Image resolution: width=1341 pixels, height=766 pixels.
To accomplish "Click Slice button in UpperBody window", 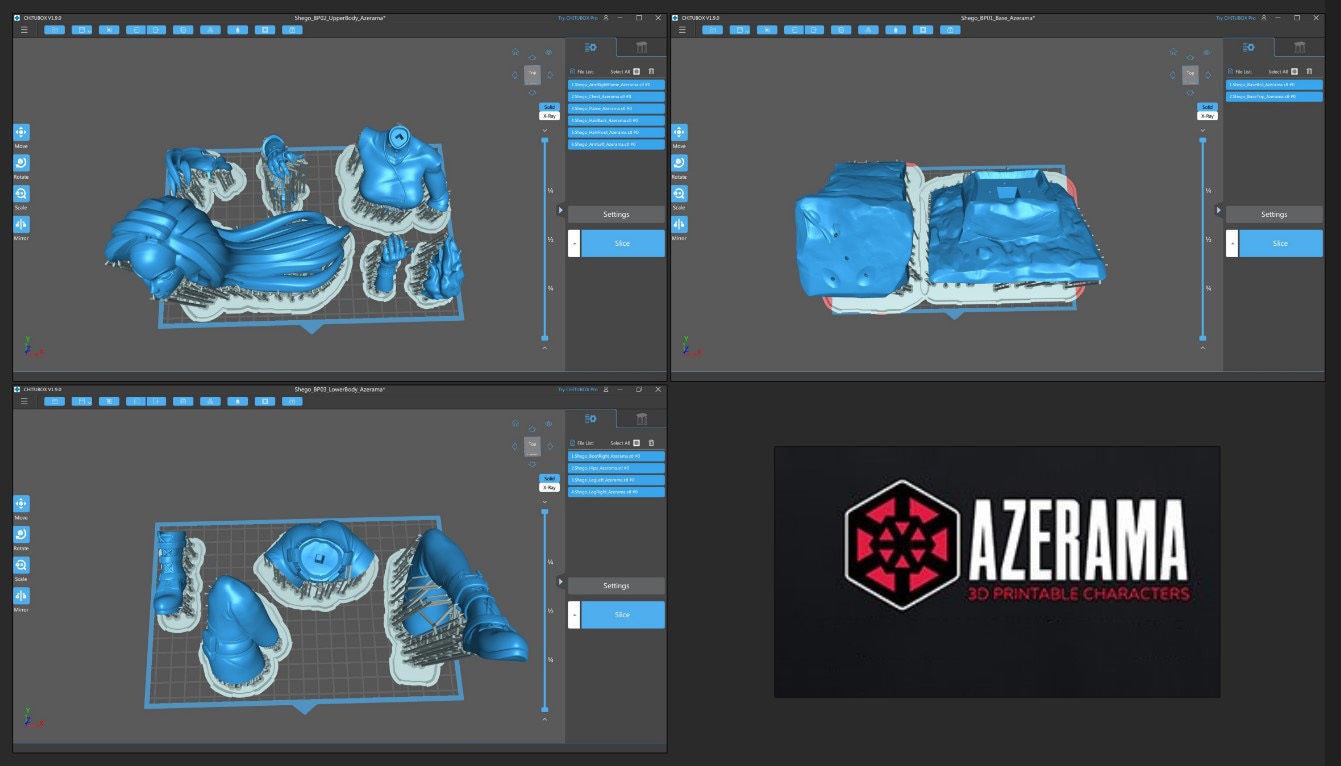I will coord(623,243).
